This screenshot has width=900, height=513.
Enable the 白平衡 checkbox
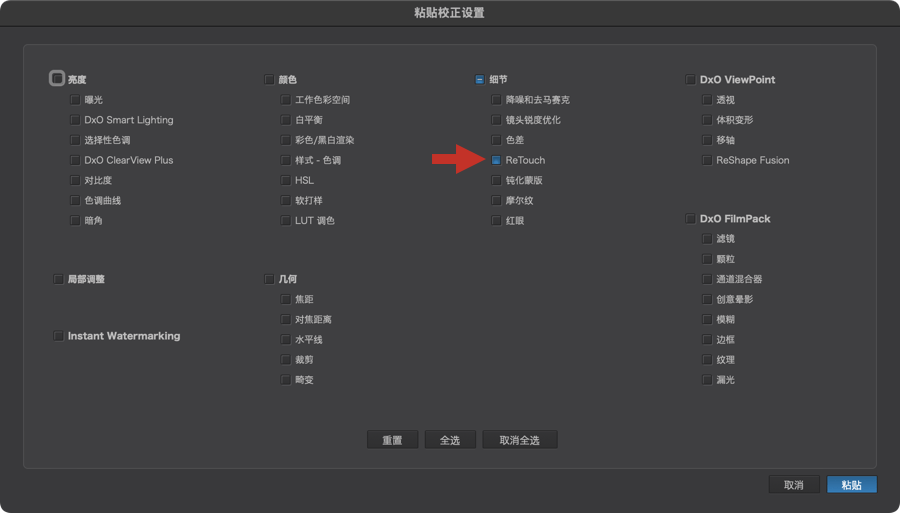pyautogui.click(x=286, y=120)
